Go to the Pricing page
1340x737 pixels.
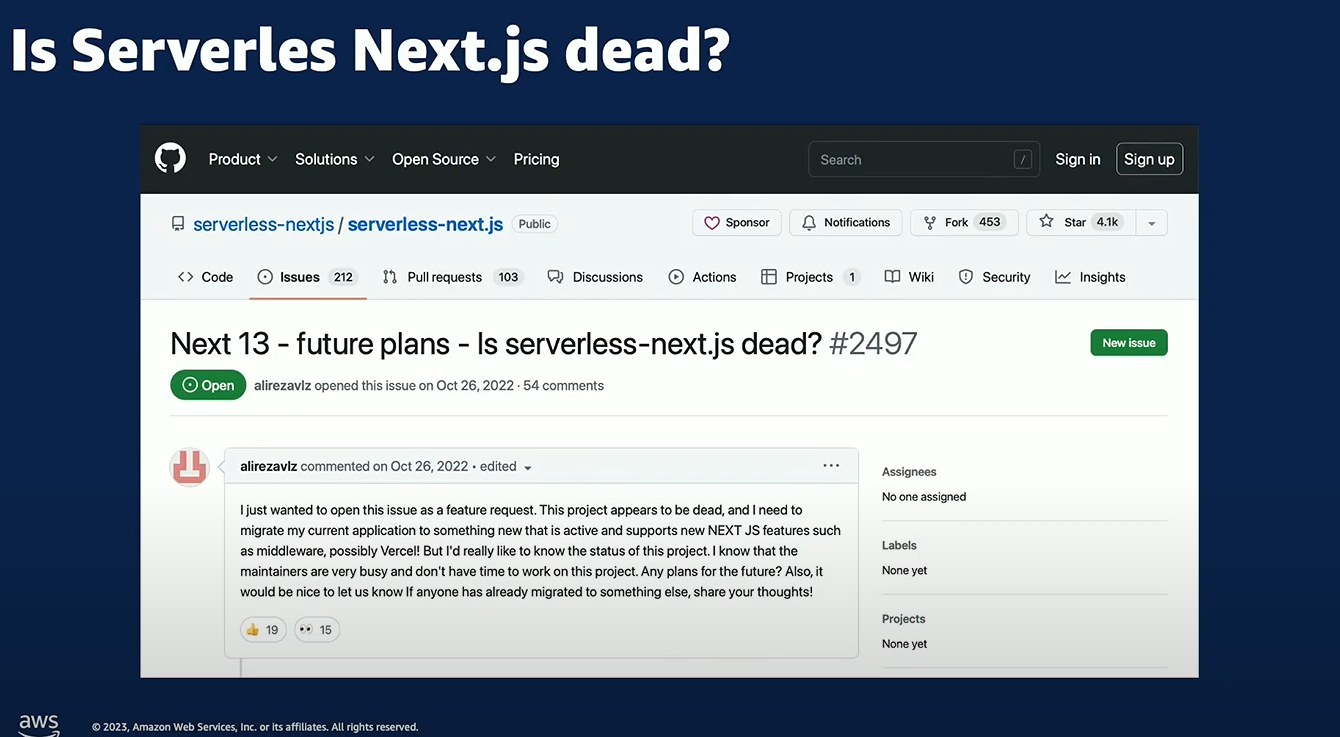(536, 159)
